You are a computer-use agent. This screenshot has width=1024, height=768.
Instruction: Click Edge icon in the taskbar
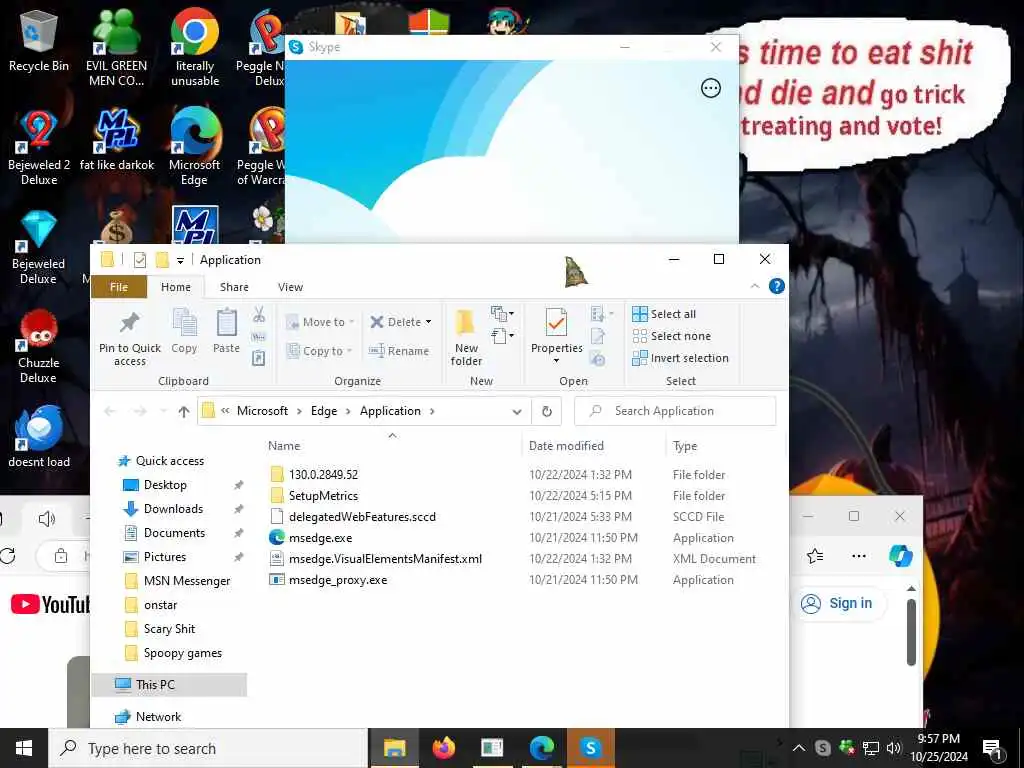point(541,748)
